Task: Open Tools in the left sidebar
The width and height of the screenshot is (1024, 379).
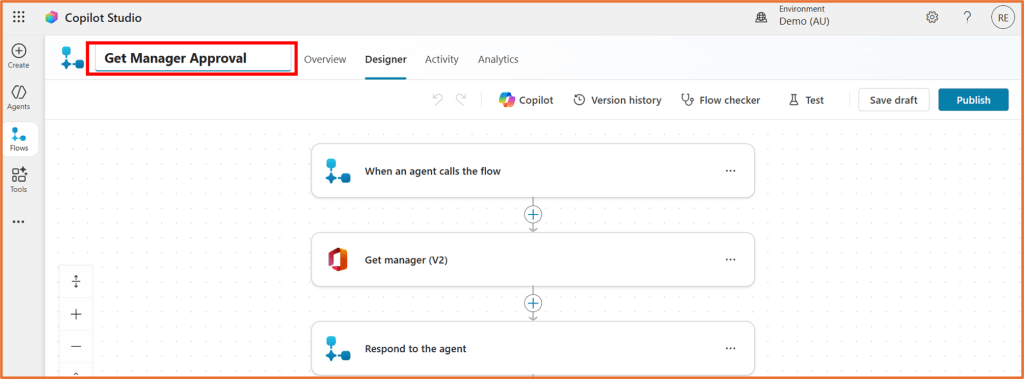Action: pyautogui.click(x=18, y=180)
